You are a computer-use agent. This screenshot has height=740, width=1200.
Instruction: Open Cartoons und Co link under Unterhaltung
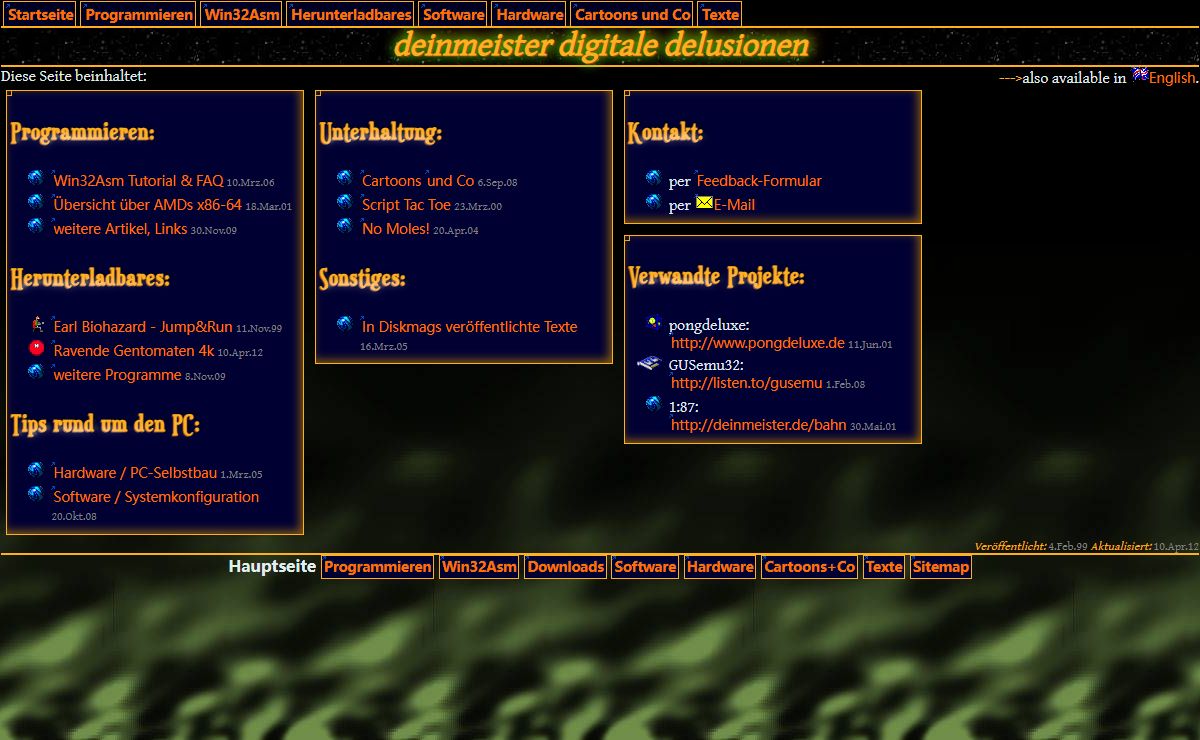point(418,181)
